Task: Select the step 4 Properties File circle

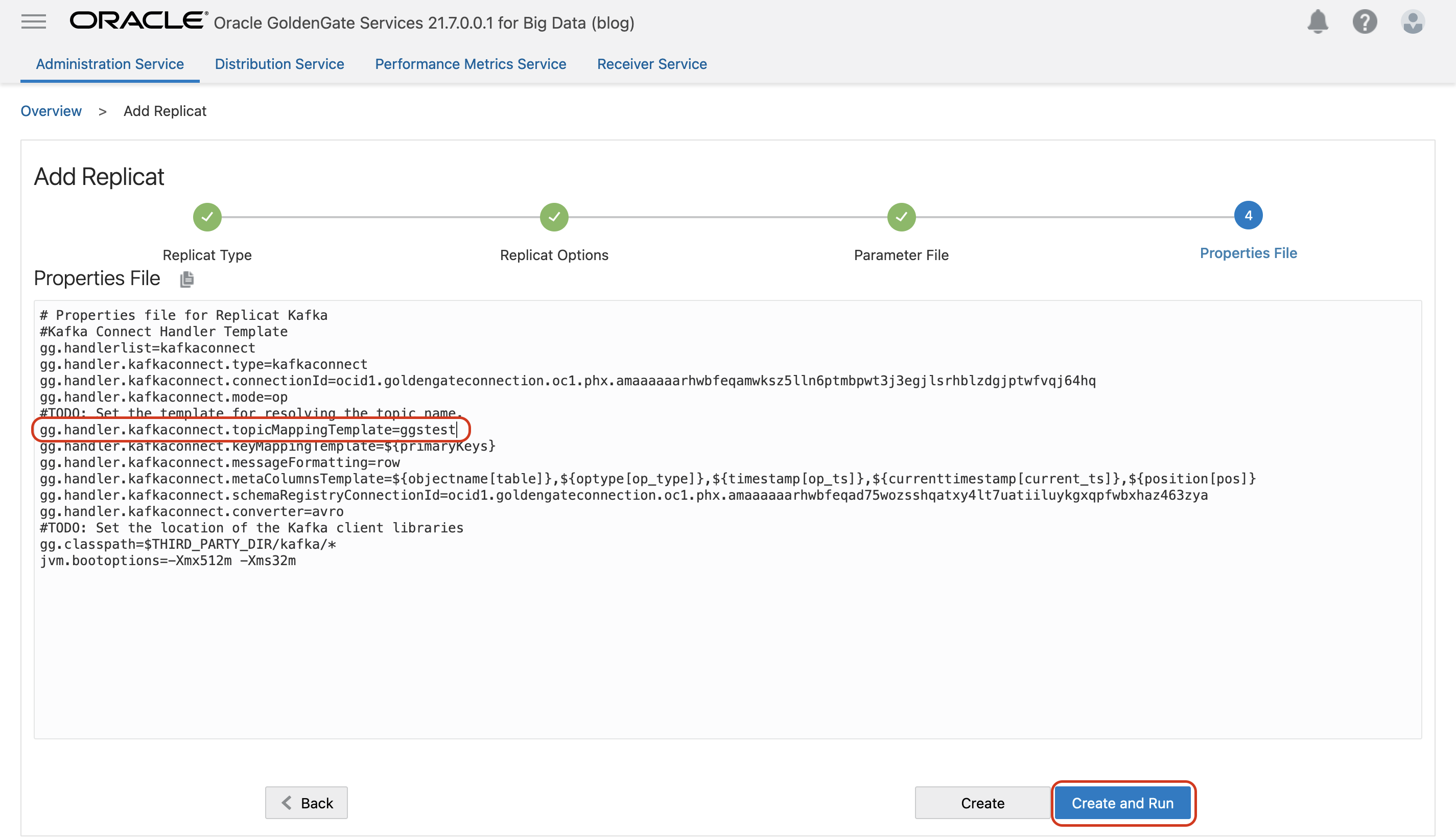Action: tap(1248, 216)
